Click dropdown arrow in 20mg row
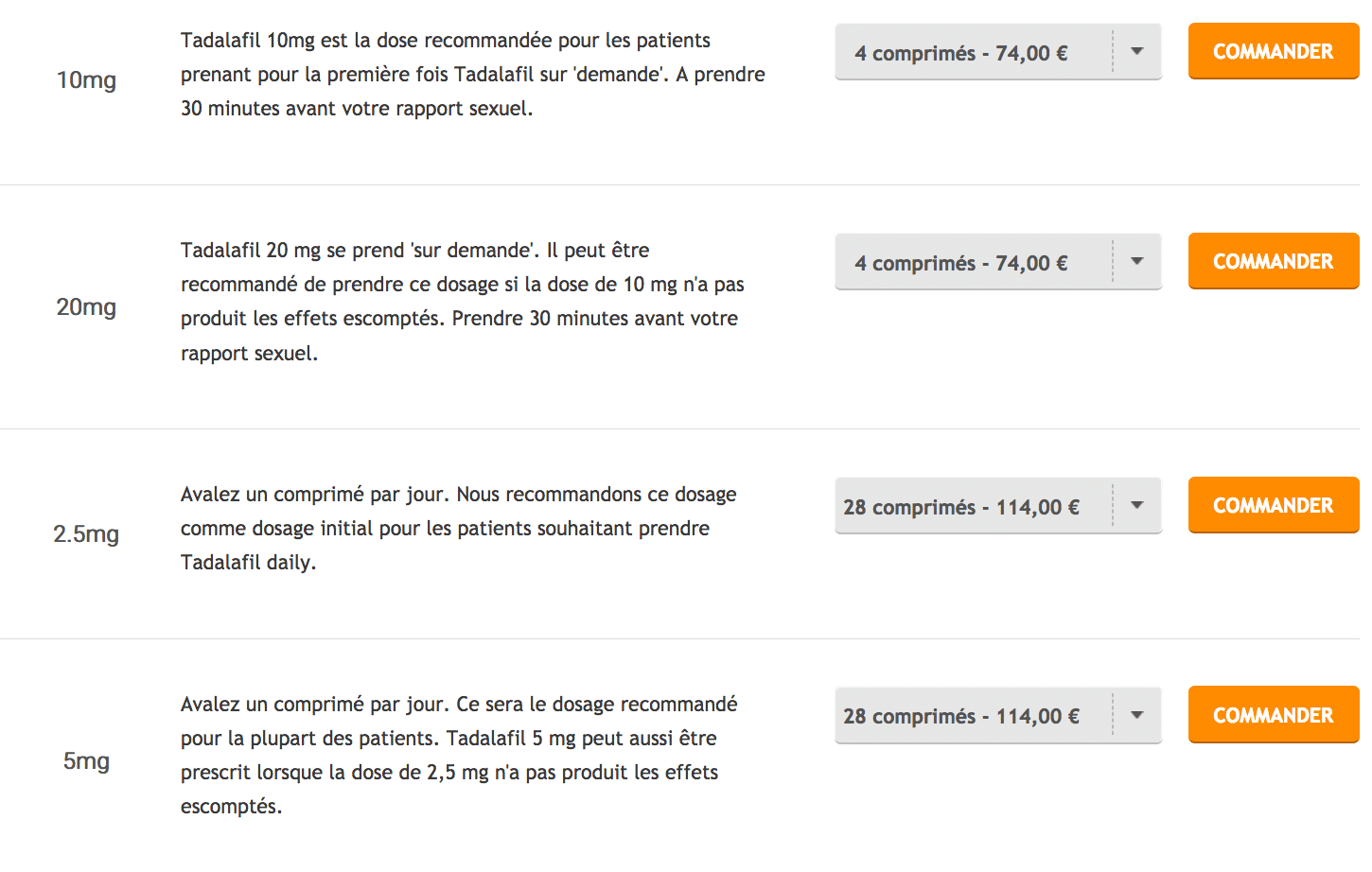Screen dimensions: 1372x872 1137,262
